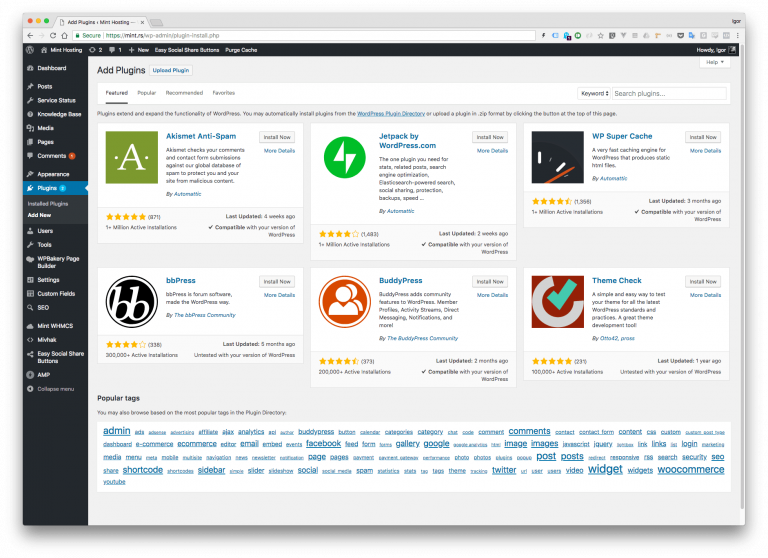Open Chrome three-dot menu
768x558 pixels.
(738, 35)
